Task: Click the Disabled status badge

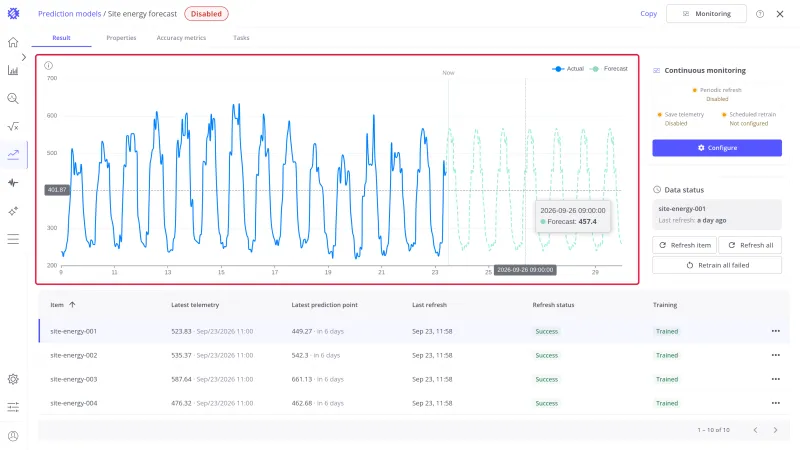Action: click(x=206, y=14)
